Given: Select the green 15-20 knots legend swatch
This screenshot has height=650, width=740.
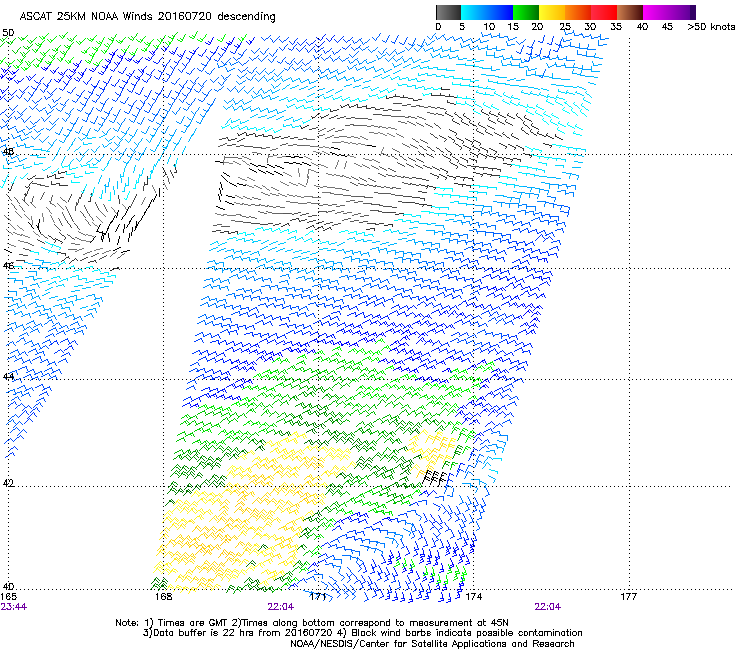Looking at the screenshot, I should (526, 12).
